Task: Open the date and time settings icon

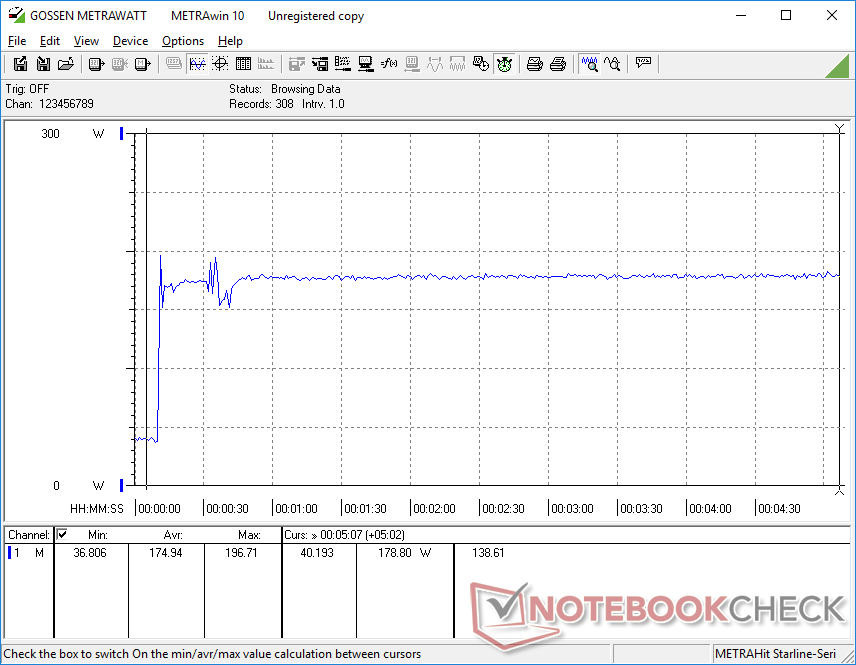Action: click(481, 64)
